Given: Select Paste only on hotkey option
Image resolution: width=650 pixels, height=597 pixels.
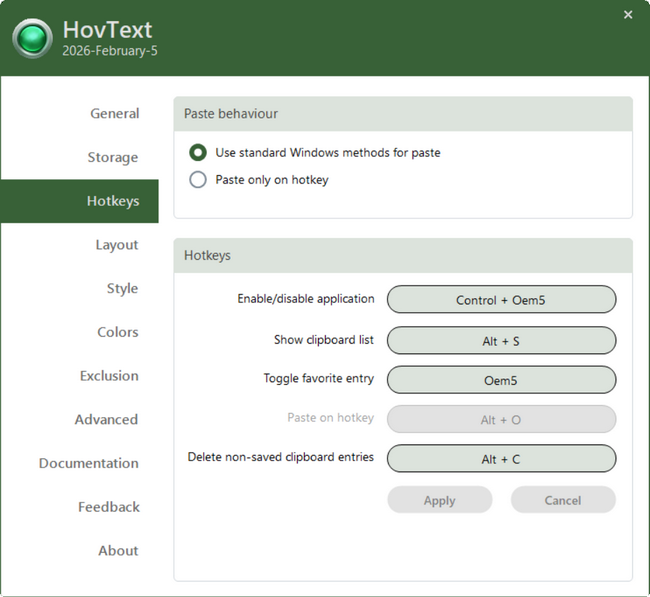Looking at the screenshot, I should pyautogui.click(x=198, y=180).
